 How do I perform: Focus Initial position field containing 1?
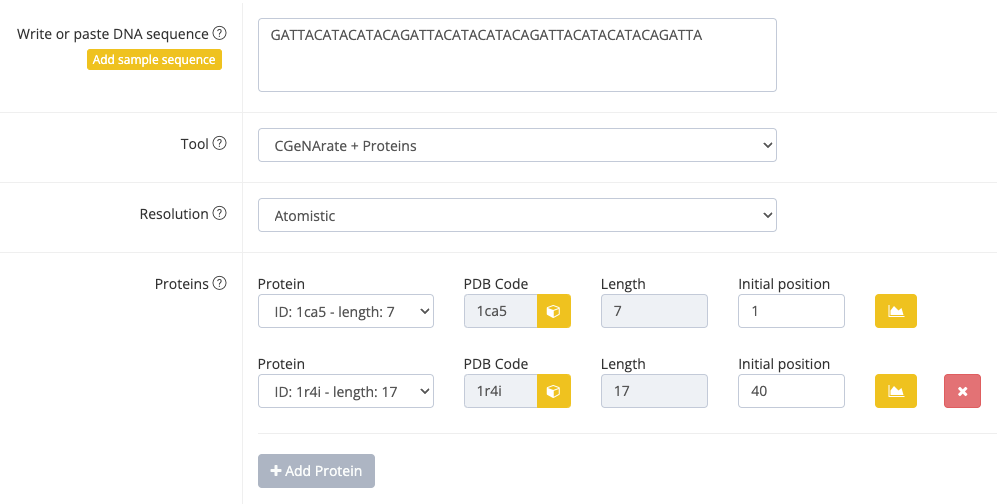point(791,311)
